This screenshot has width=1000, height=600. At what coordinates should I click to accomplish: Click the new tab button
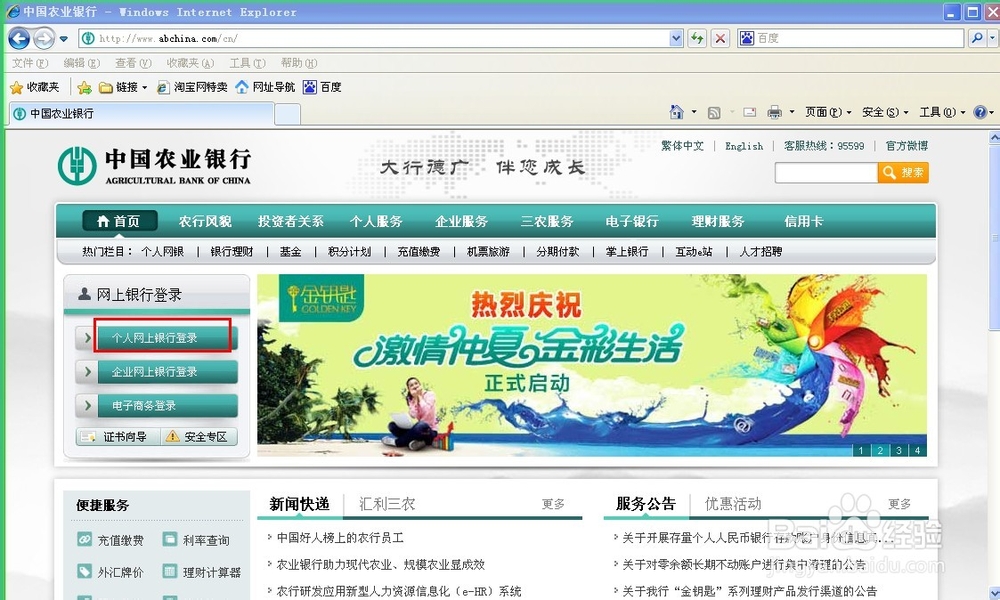[x=288, y=114]
